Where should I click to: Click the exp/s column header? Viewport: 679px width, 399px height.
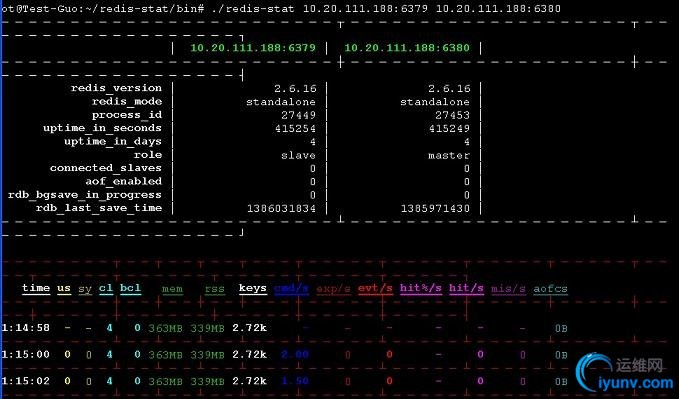pyautogui.click(x=333, y=289)
